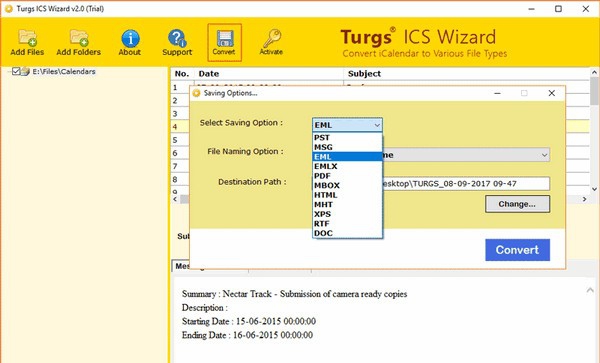The image size is (600, 363).
Task: Choose DOC from the saving options list
Action: [347, 233]
